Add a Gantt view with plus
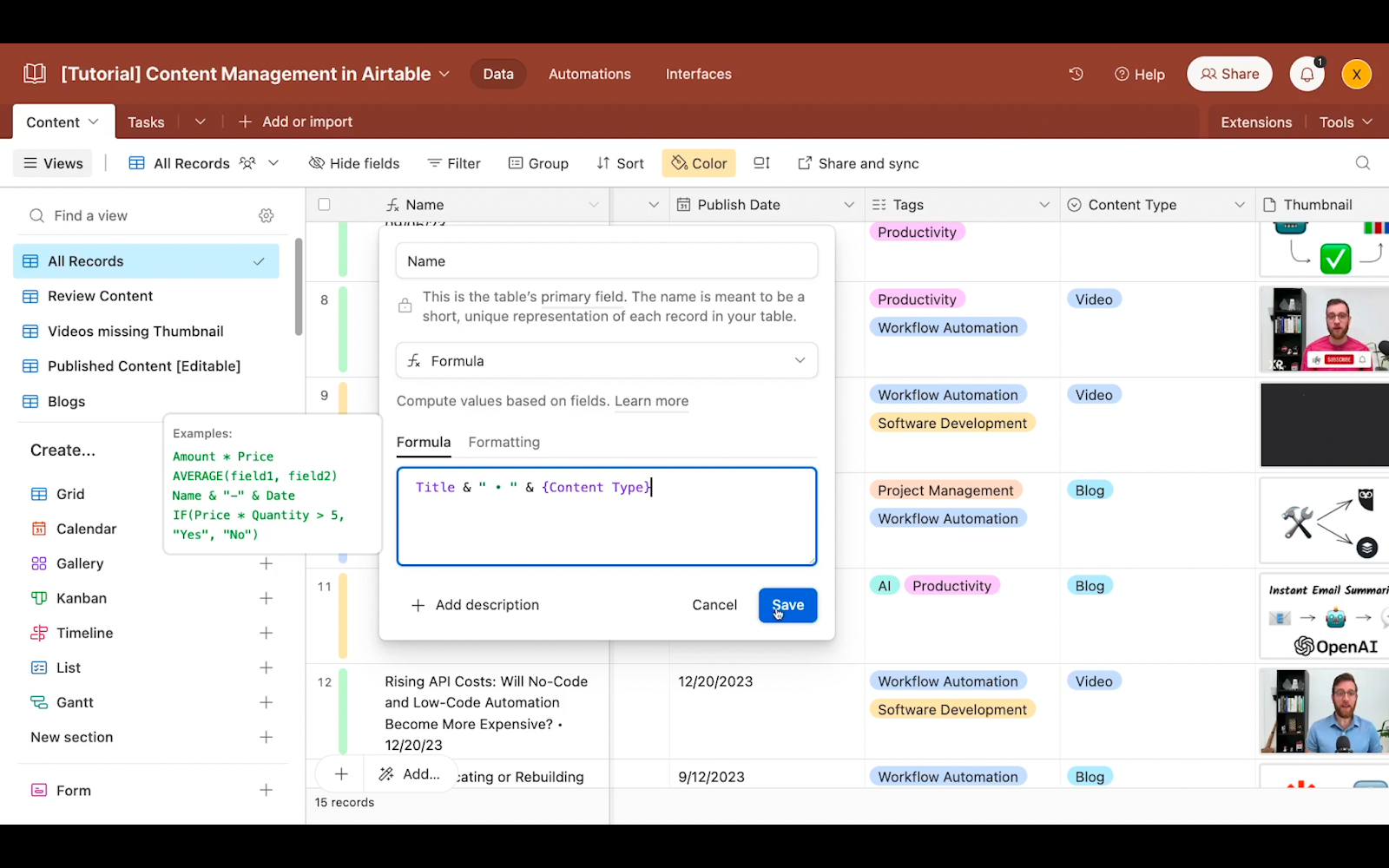Viewport: 1389px width, 868px height. 267,702
